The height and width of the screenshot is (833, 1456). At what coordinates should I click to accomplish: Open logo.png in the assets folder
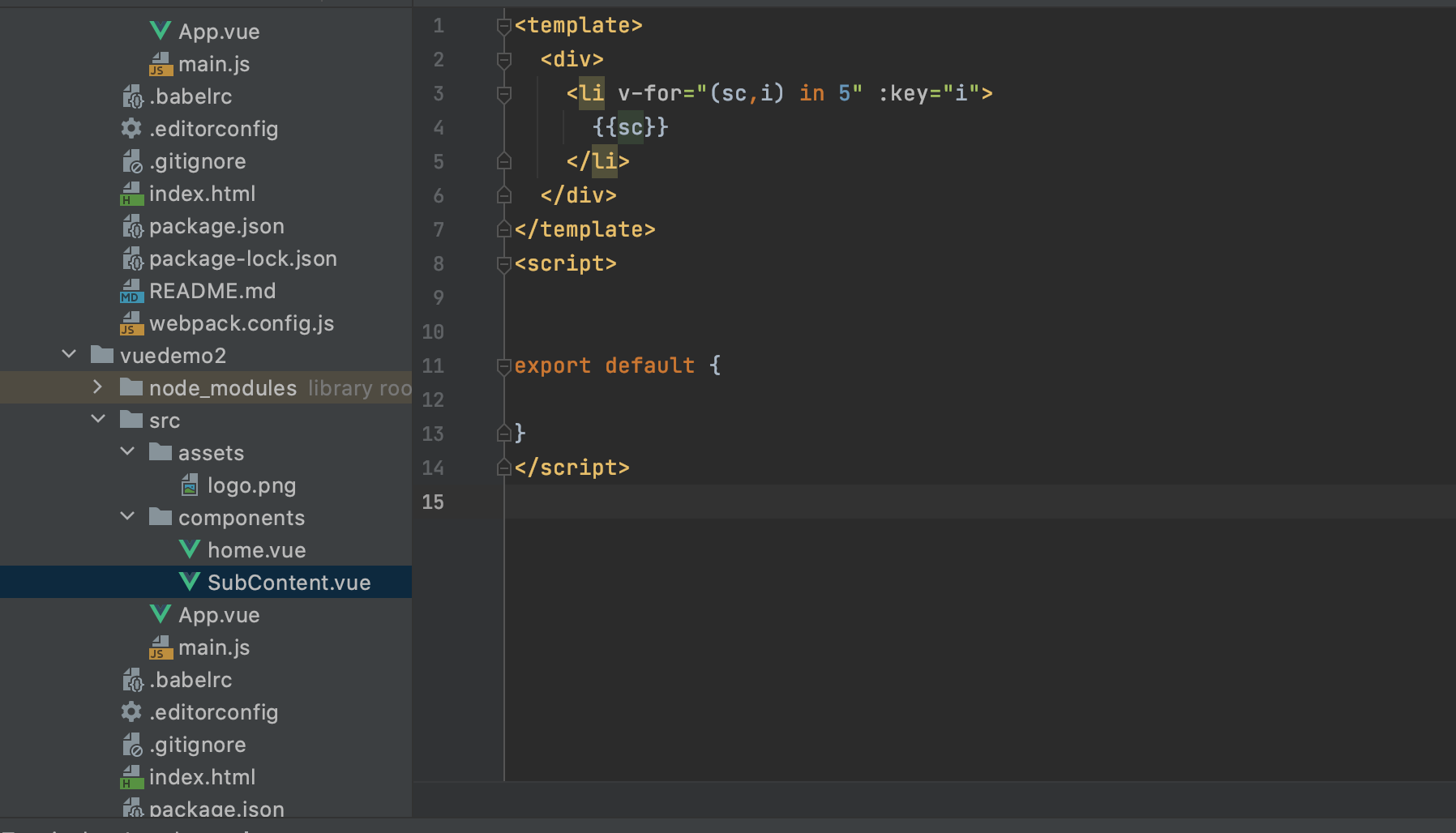[251, 485]
